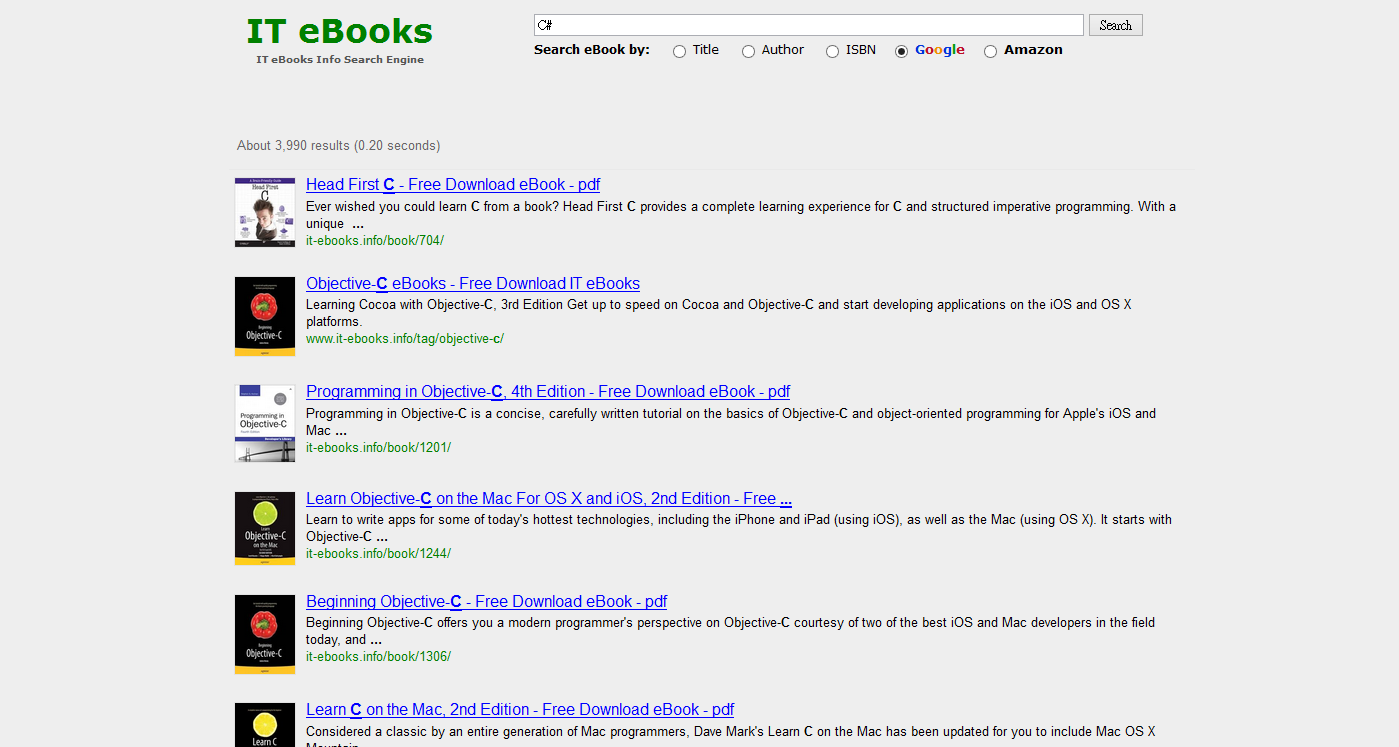This screenshot has height=747, width=1399.
Task: Click the Head First C book cover
Action: click(265, 212)
